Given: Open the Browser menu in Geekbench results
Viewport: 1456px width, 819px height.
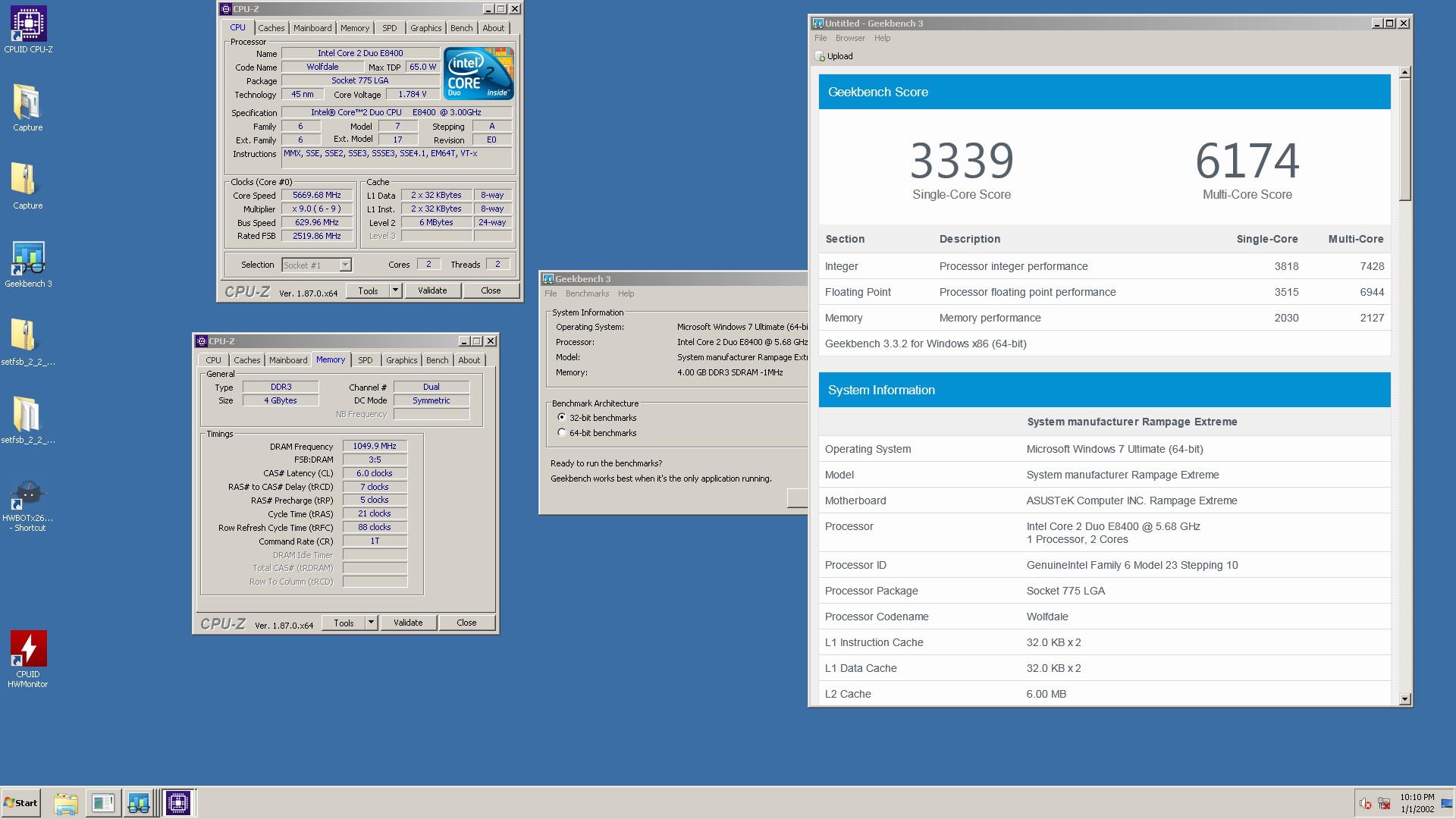Looking at the screenshot, I should coord(850,38).
